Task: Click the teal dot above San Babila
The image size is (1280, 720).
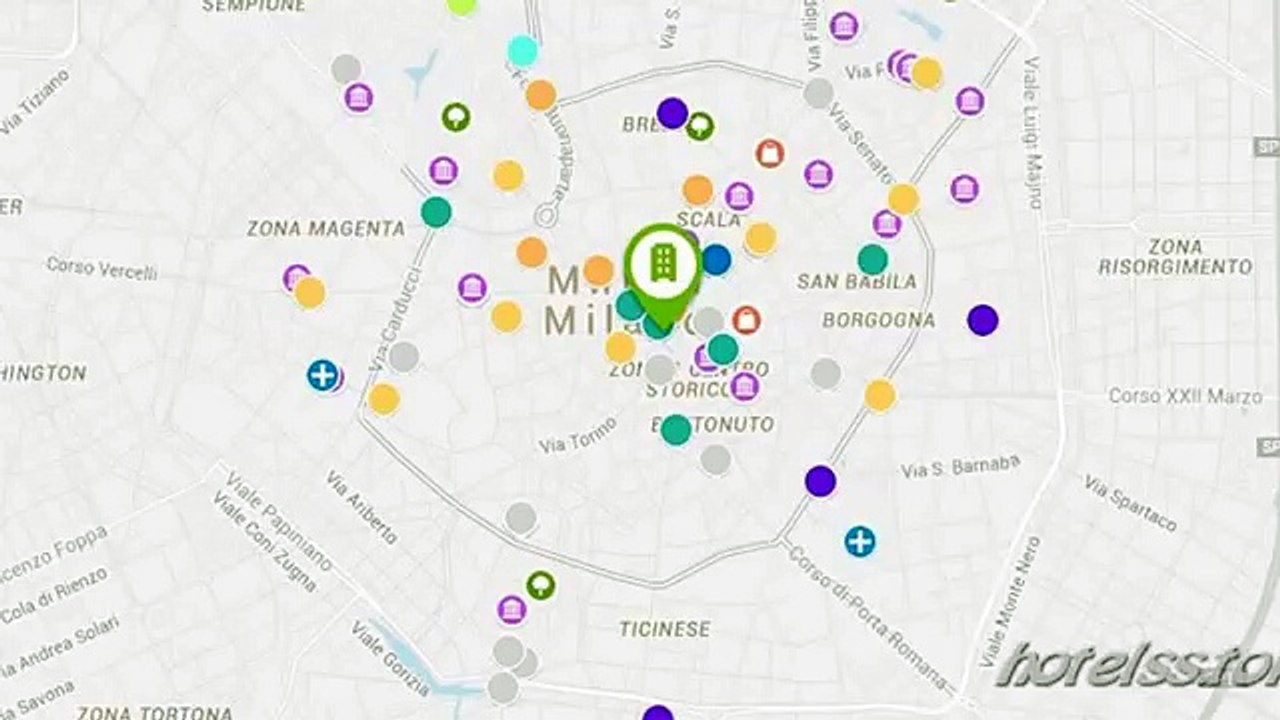Action: [873, 259]
